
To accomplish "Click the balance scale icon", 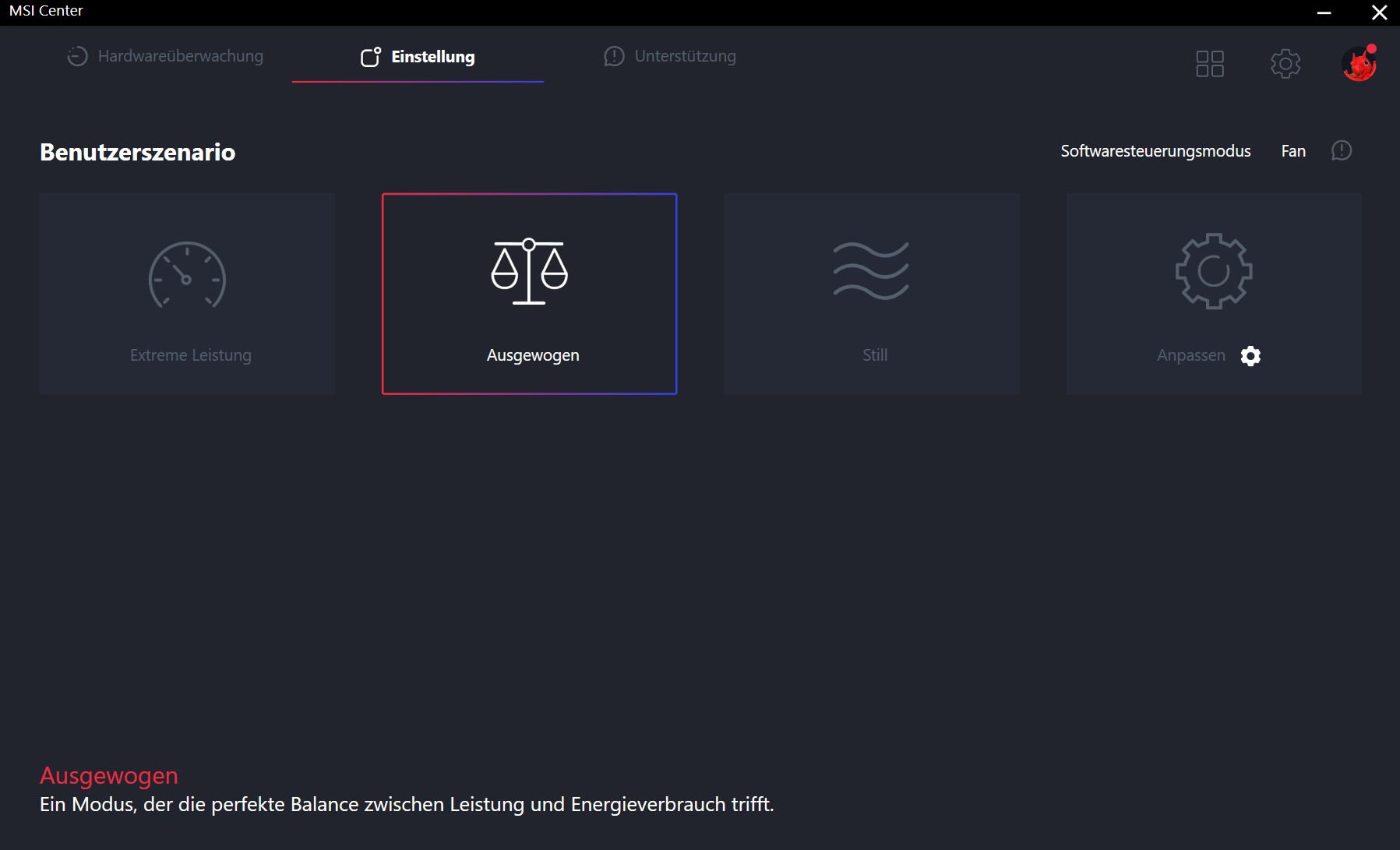I will pos(529,271).
